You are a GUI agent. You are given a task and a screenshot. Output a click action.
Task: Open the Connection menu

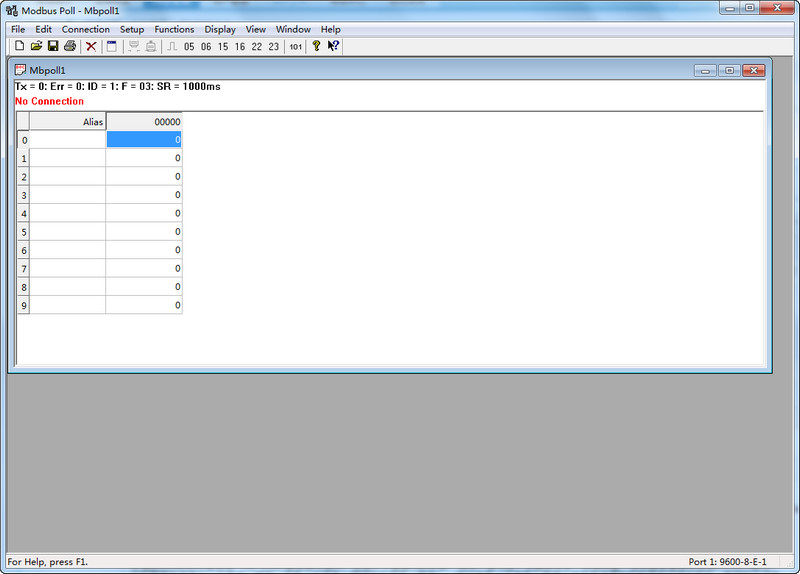pyautogui.click(x=86, y=29)
